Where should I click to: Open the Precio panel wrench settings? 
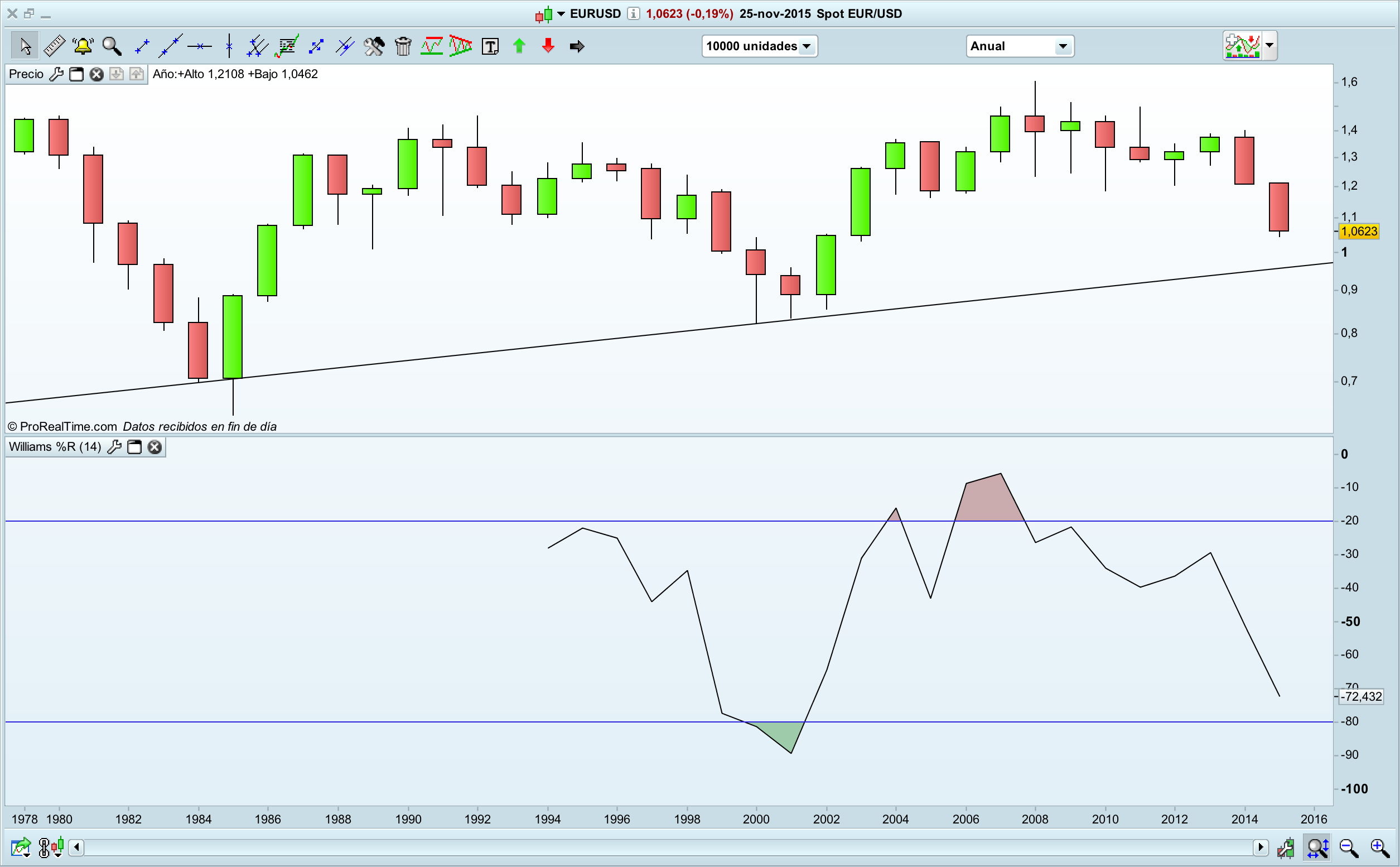tap(56, 74)
